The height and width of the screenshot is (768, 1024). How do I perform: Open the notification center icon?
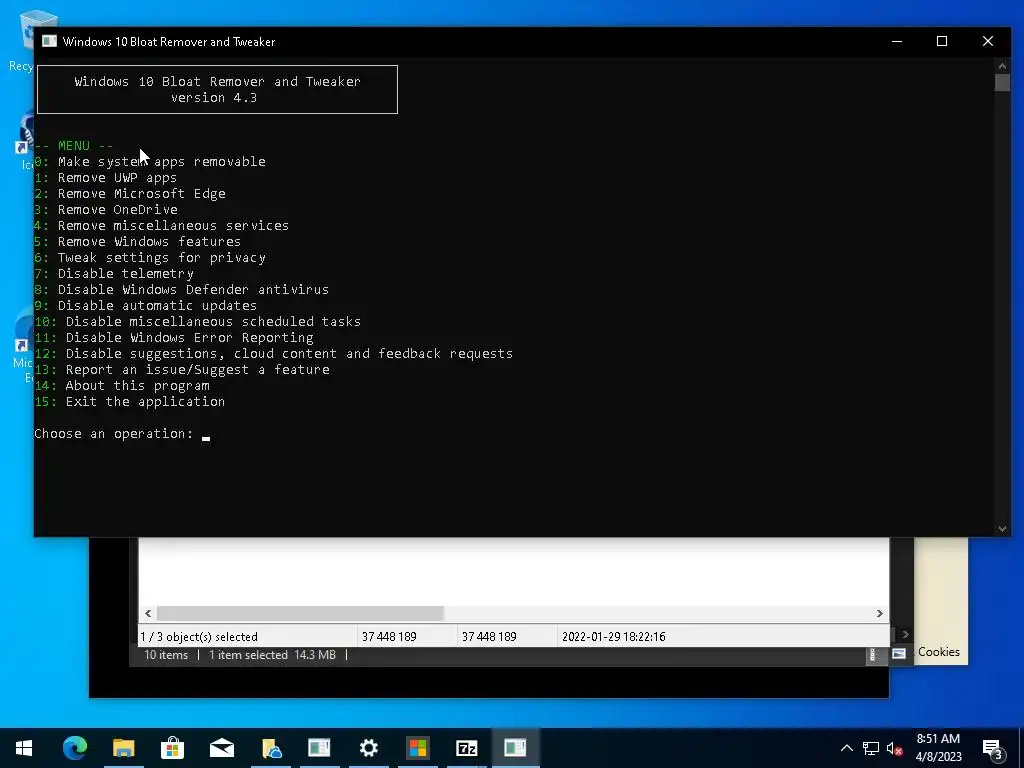click(992, 749)
